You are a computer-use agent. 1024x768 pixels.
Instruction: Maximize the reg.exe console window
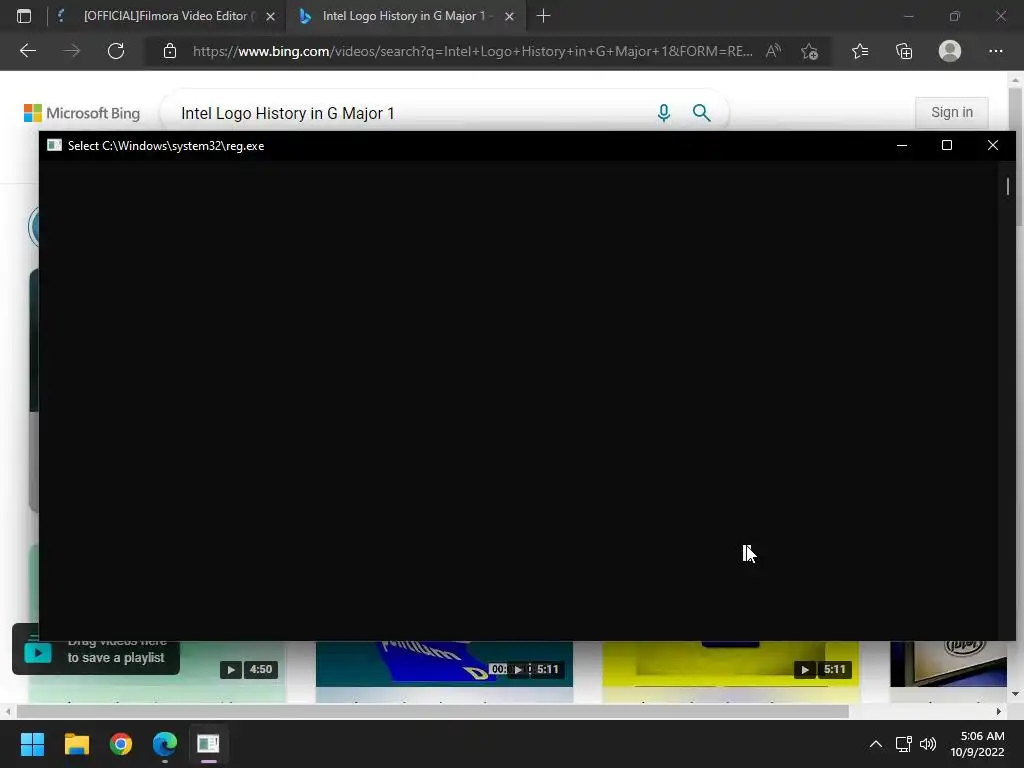(947, 145)
